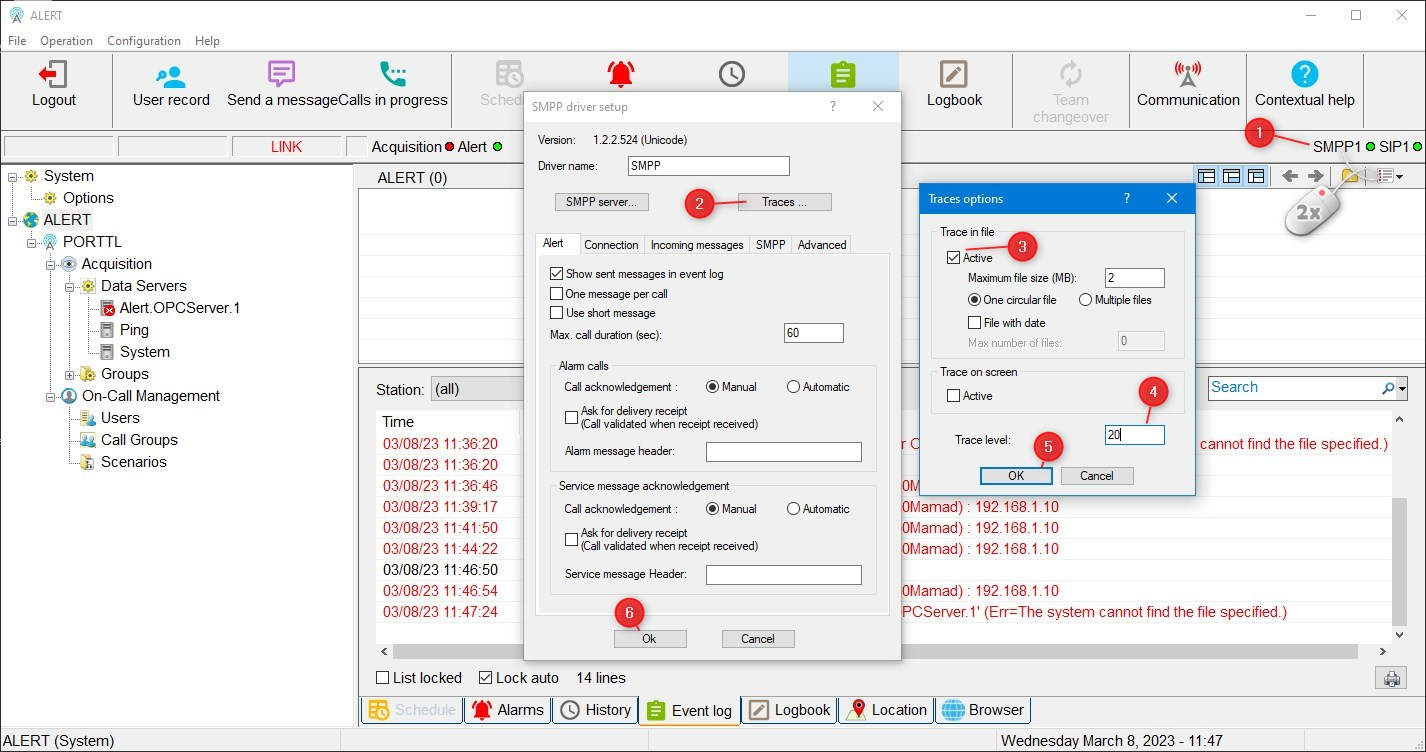Screen dimensions: 1426x752
Task: Collapse the Data Servers tree node
Action: [x=70, y=286]
